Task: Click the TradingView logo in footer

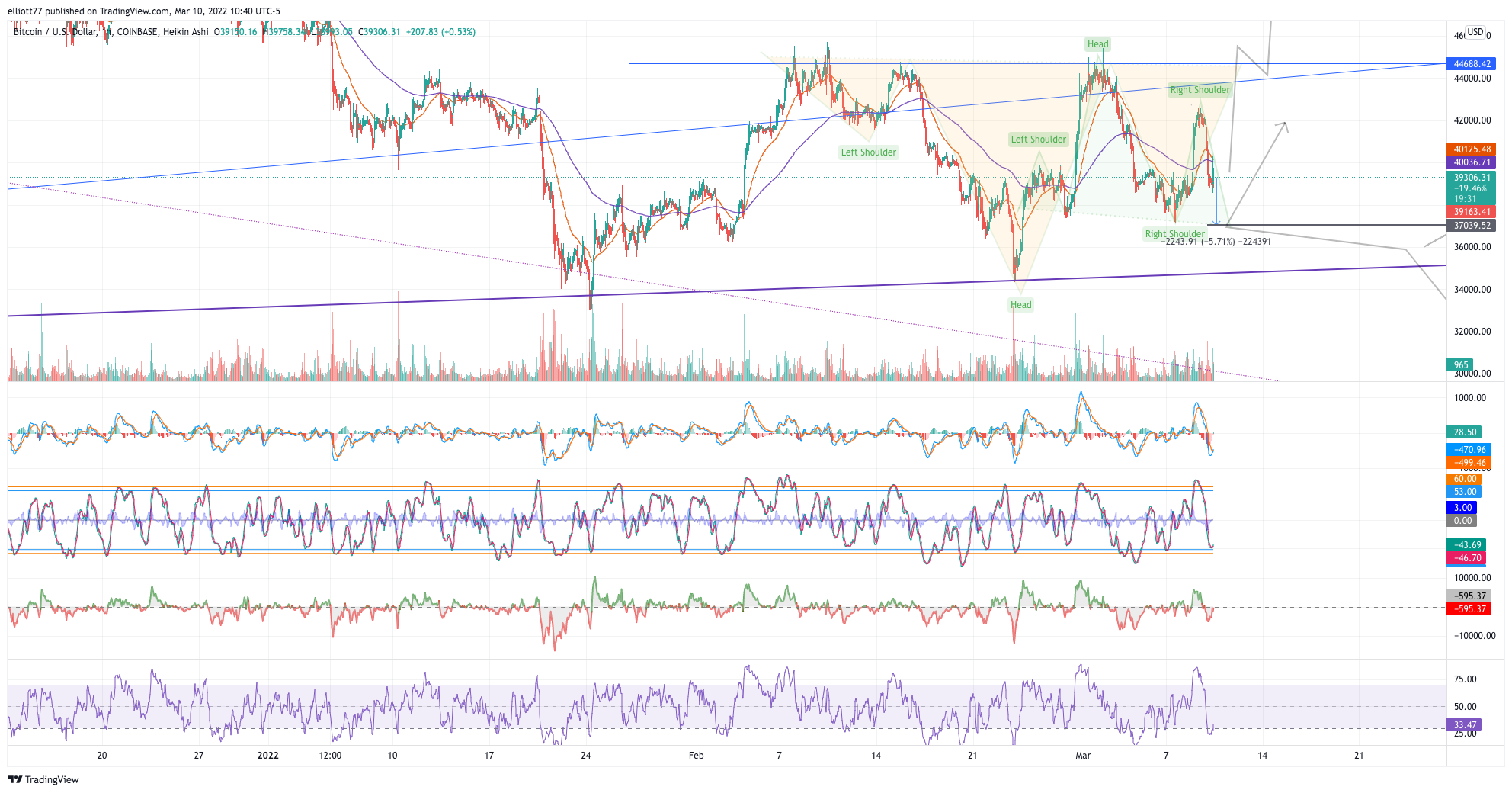Action: (43, 779)
